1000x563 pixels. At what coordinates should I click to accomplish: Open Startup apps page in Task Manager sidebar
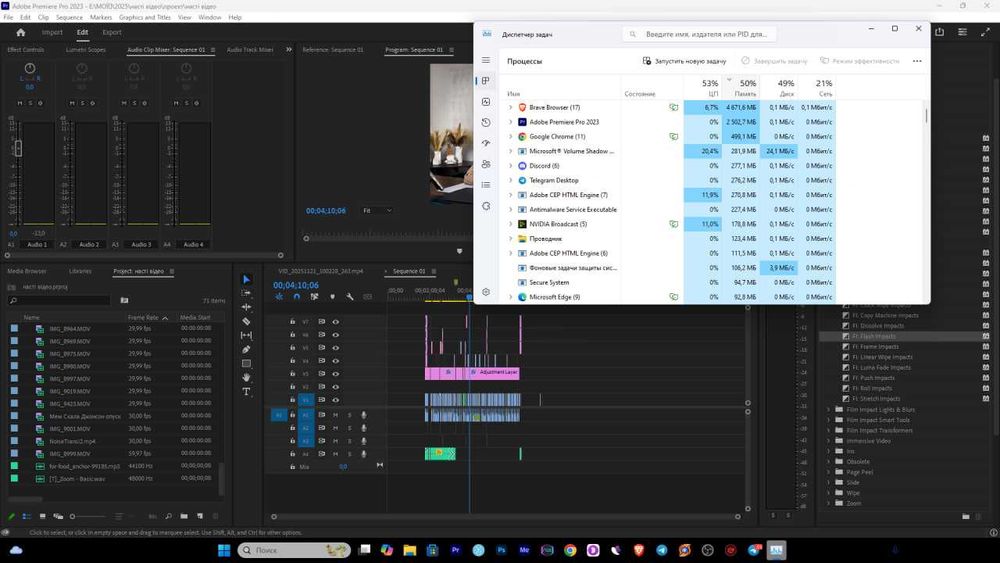[486, 143]
